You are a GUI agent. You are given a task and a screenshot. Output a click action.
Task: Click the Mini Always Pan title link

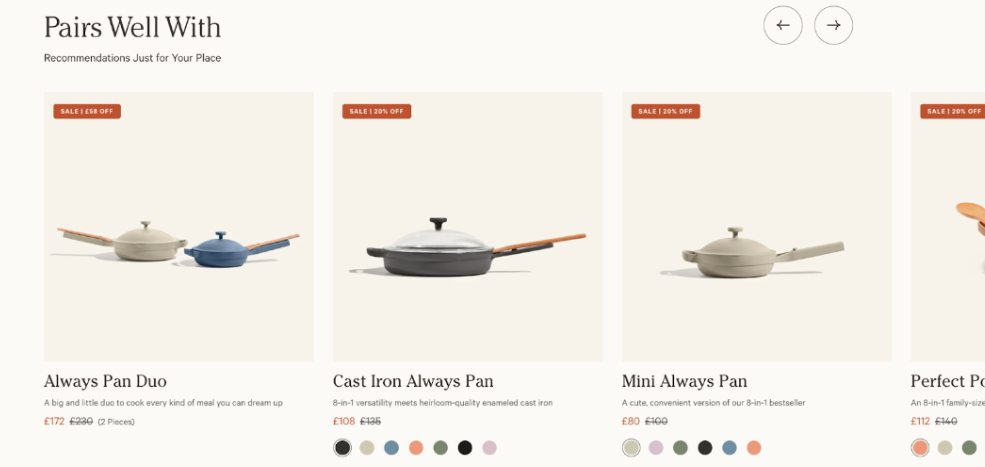pyautogui.click(x=685, y=382)
